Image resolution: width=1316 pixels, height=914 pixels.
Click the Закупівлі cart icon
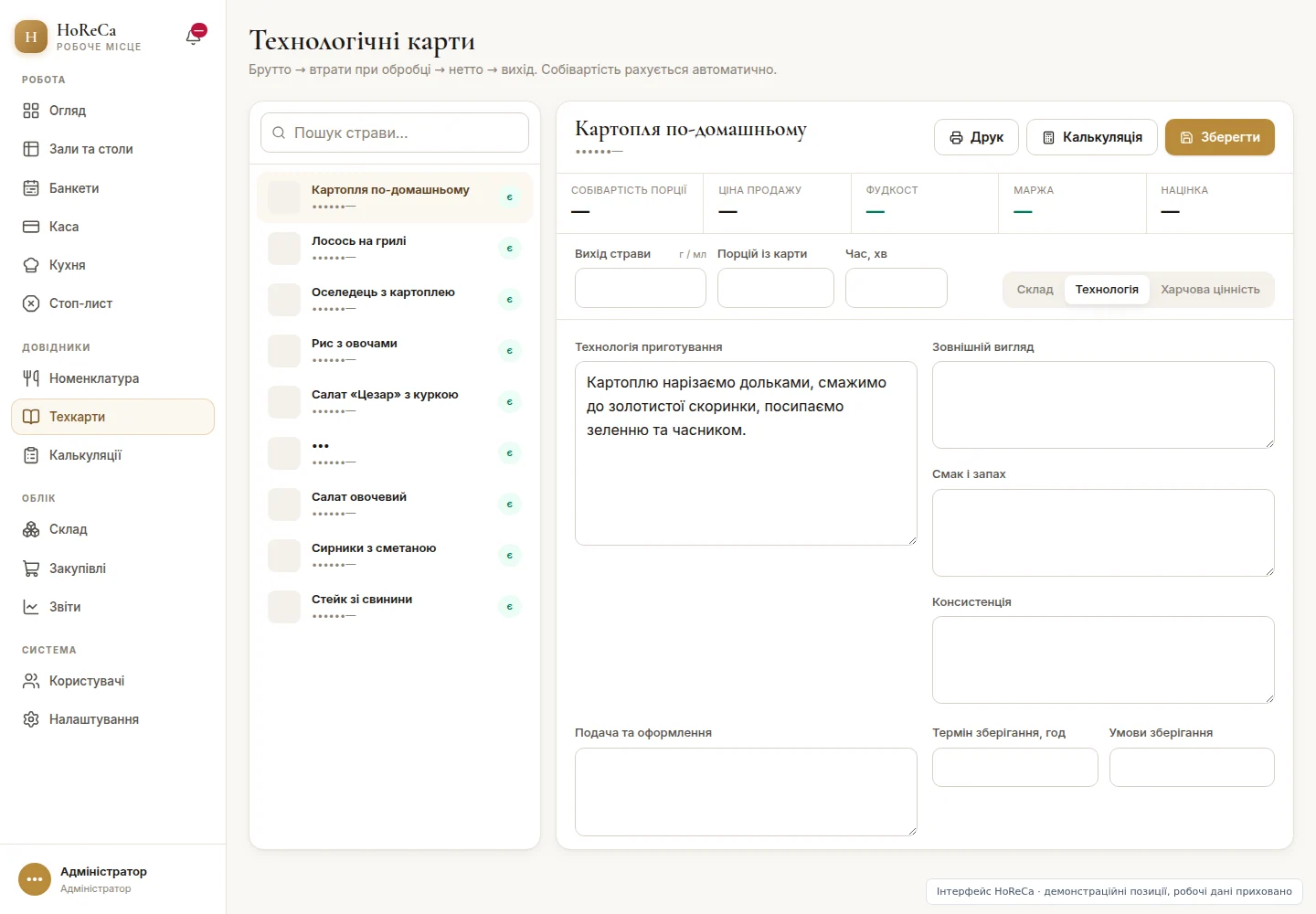click(x=31, y=569)
